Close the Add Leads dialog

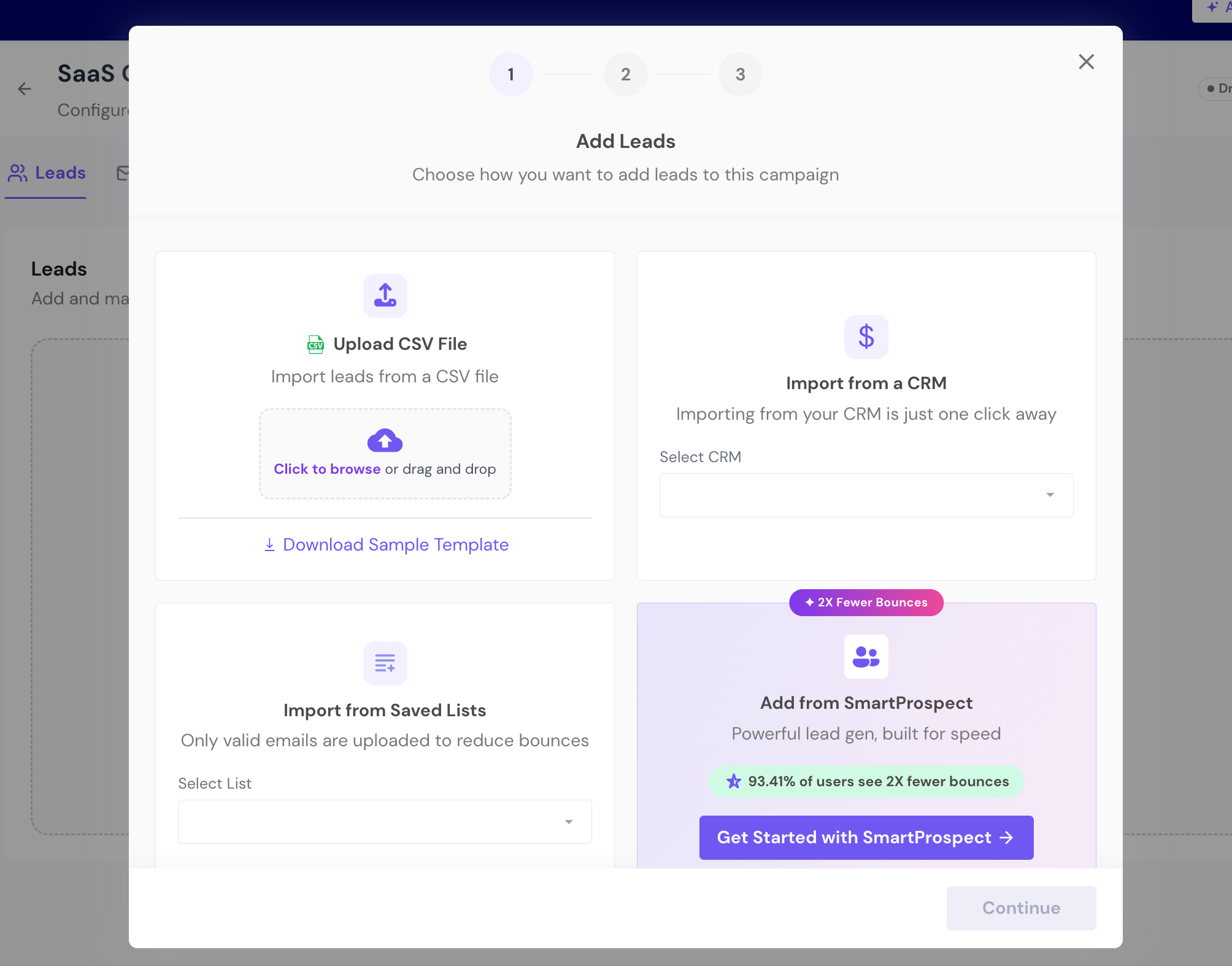1086,61
